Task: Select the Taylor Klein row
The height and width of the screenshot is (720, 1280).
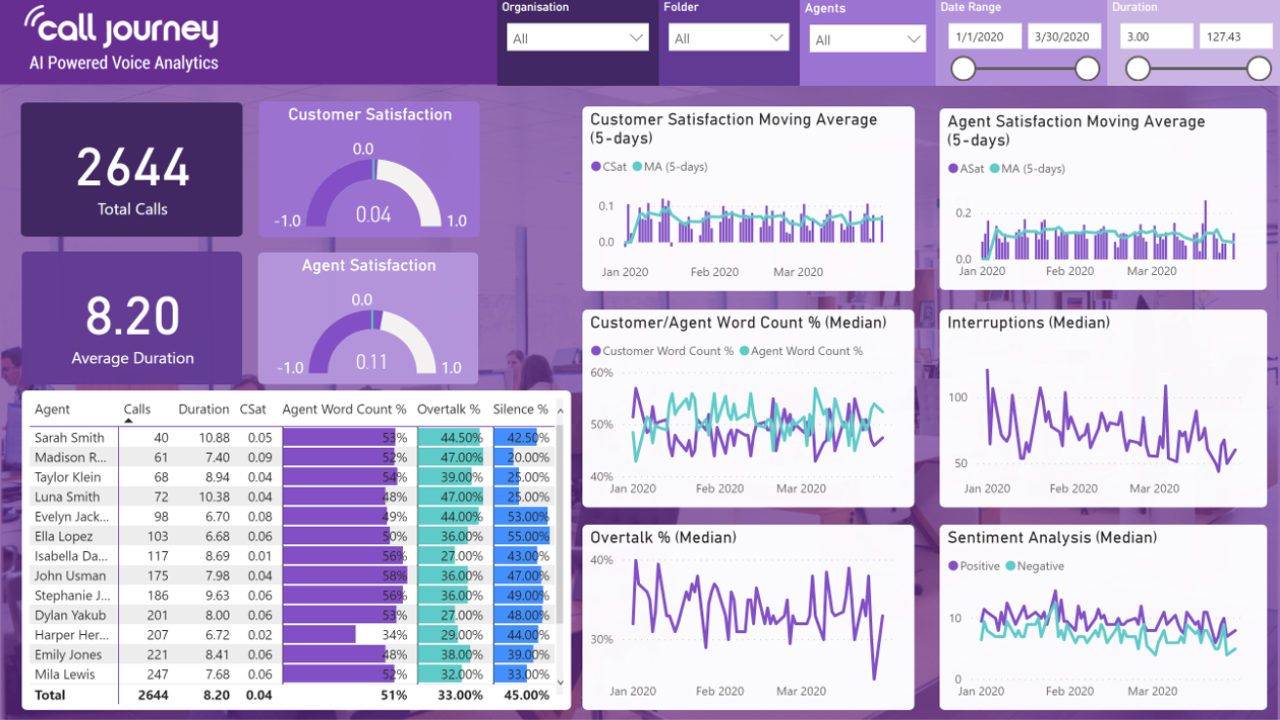Action: pyautogui.click(x=290, y=477)
